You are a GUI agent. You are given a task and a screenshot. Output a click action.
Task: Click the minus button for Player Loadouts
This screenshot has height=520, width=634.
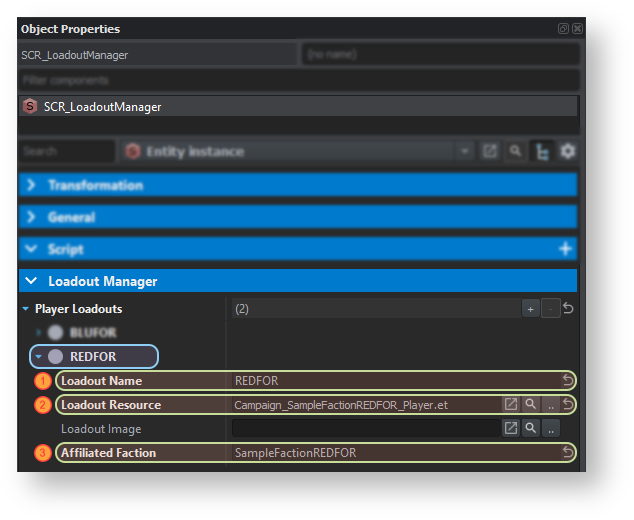tap(550, 309)
